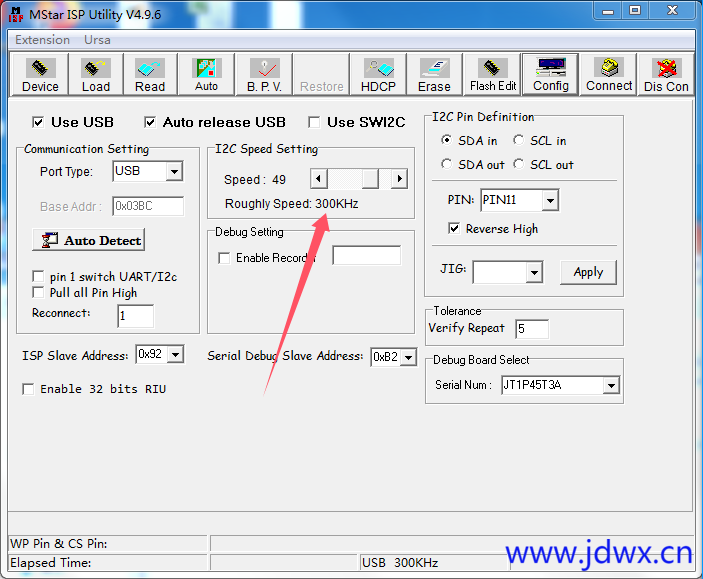Click the 'Roughly Speed: 300KHz' text

coord(291,204)
